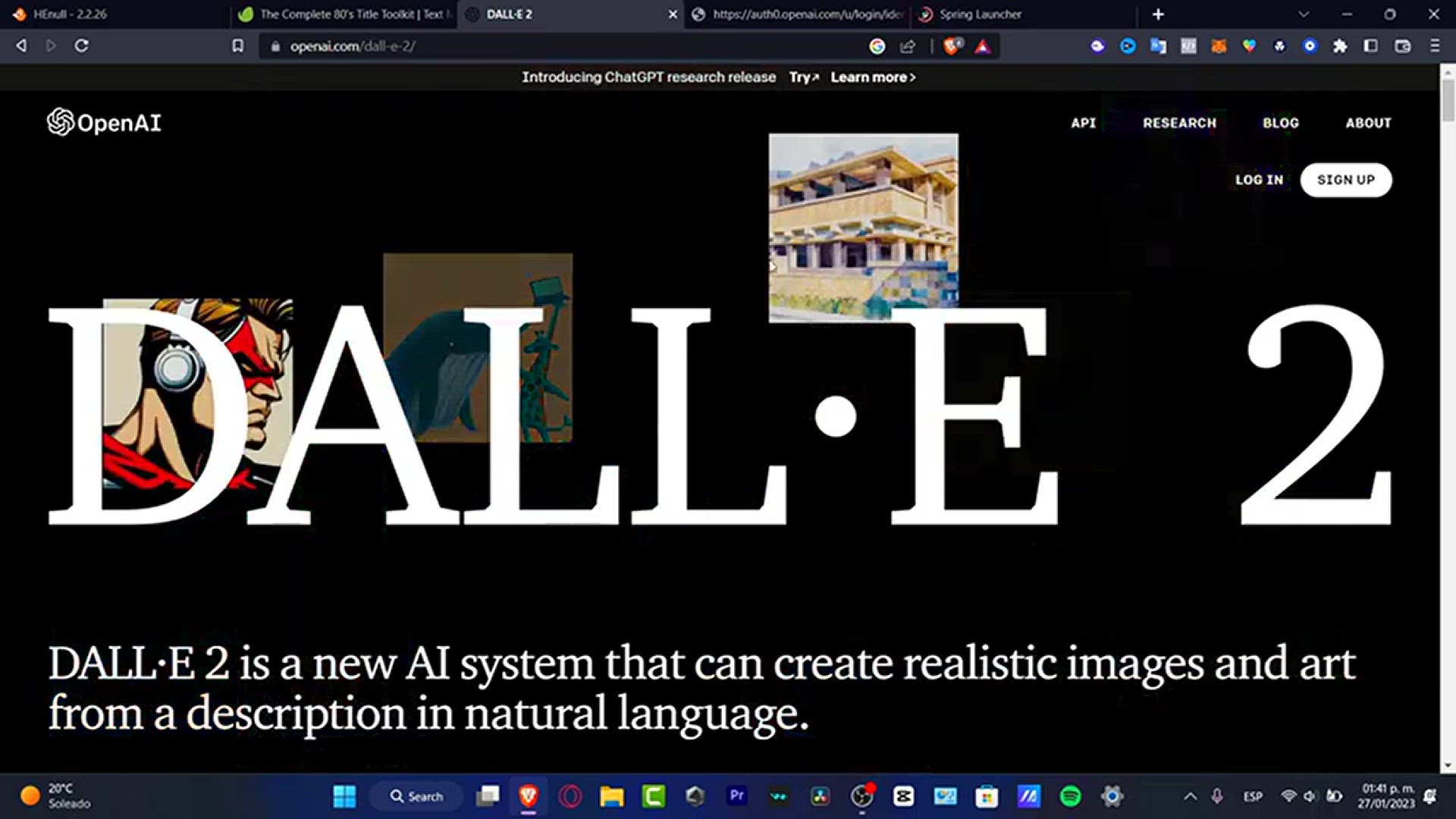Click the Learn more link
1456x819 pixels.
click(873, 77)
